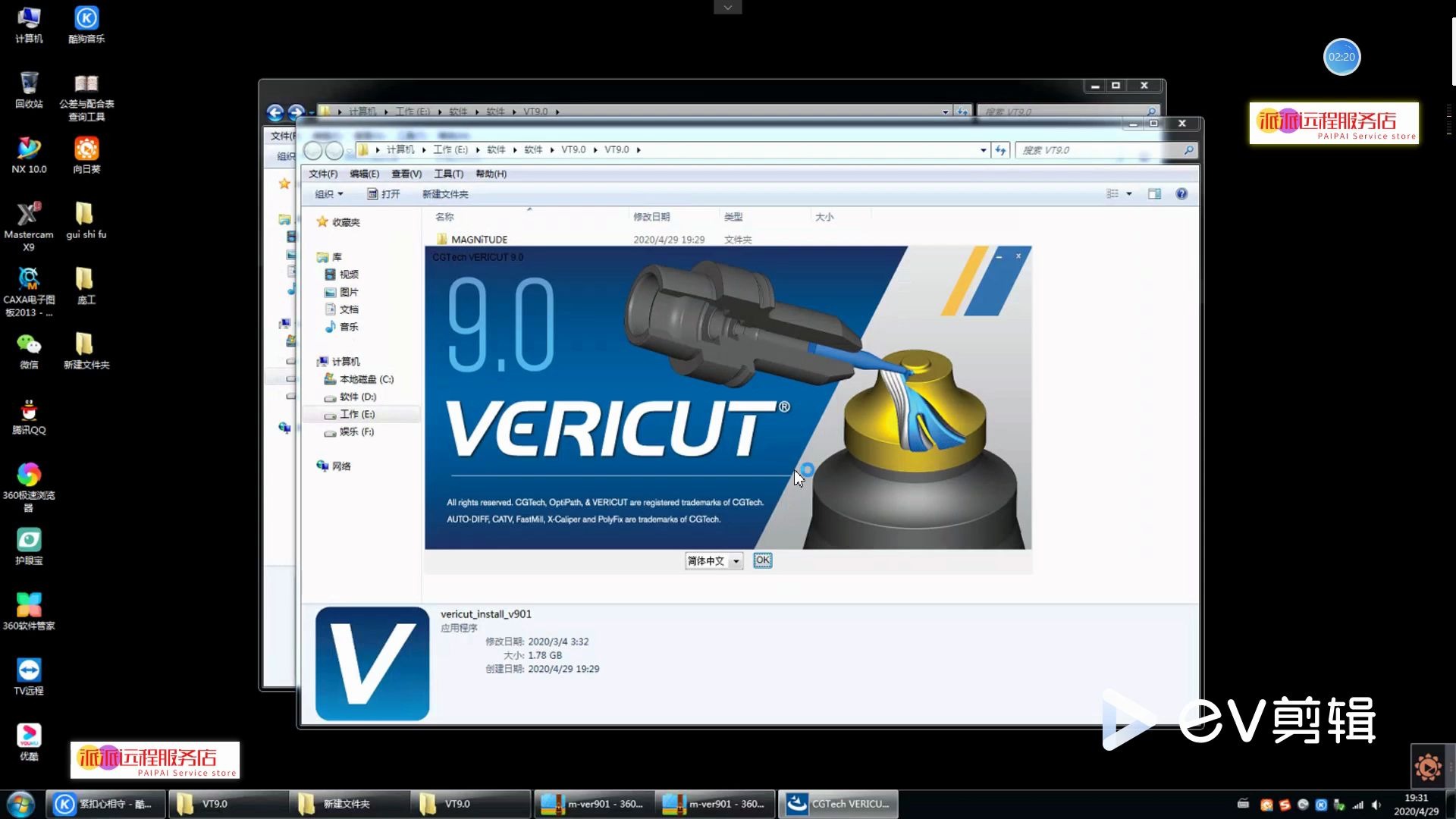Open 公差与配合表查询工具 desktop icon

(86, 96)
